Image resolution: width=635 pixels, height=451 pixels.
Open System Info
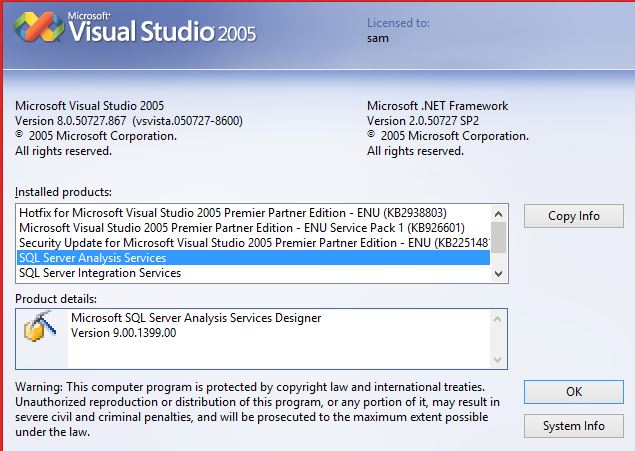573,426
